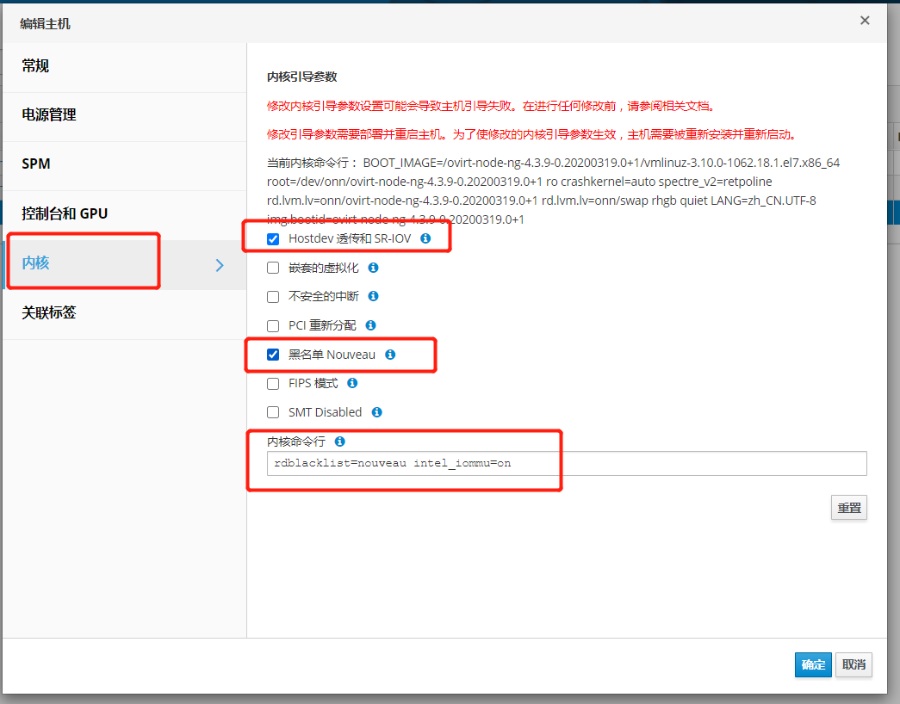Click the 编辑主机 dialog title
Viewport: 900px width, 704px height.
click(x=45, y=24)
